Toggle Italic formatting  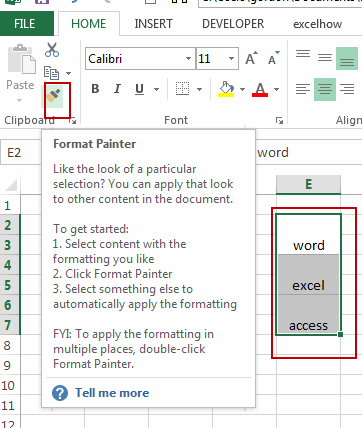[x=117, y=89]
